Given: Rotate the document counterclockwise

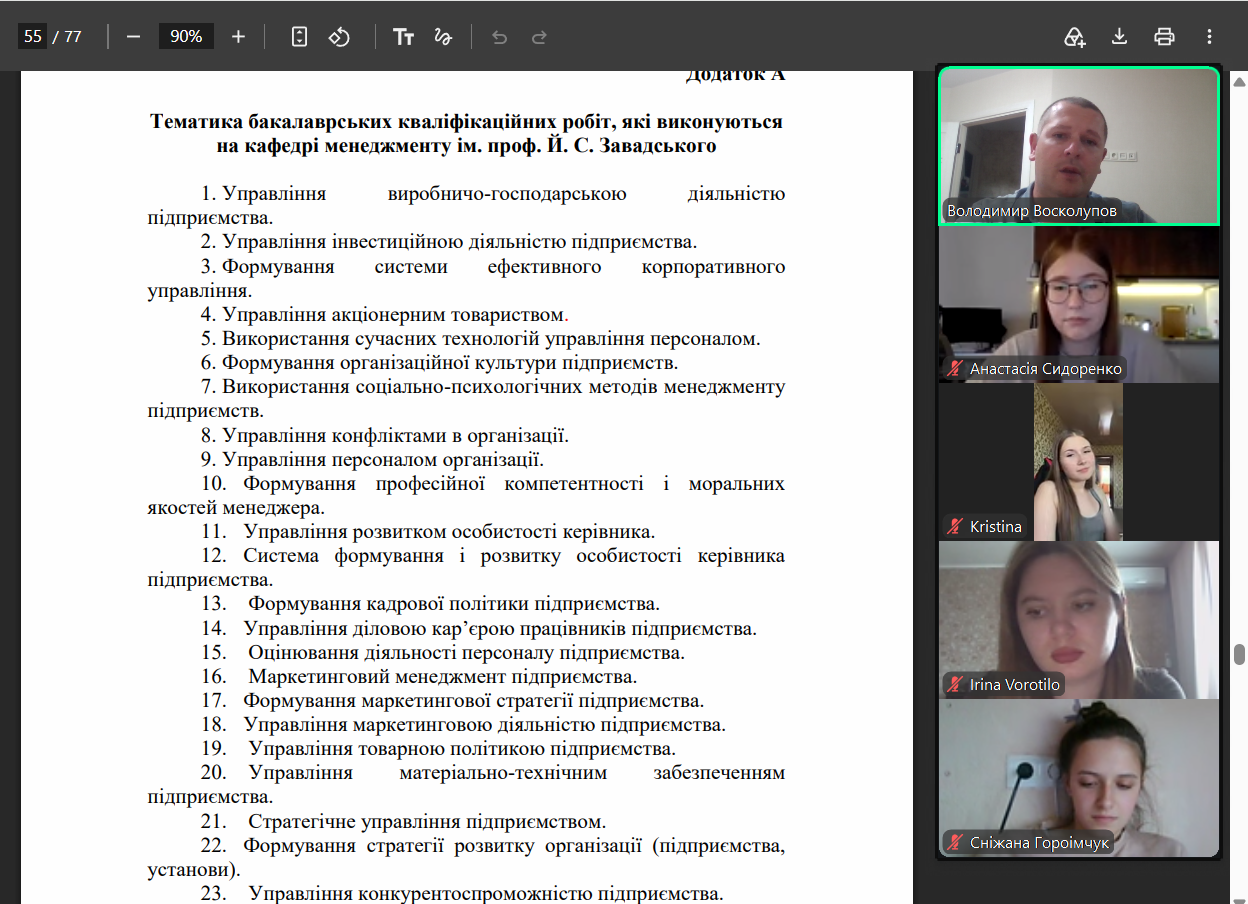Looking at the screenshot, I should (x=339, y=37).
